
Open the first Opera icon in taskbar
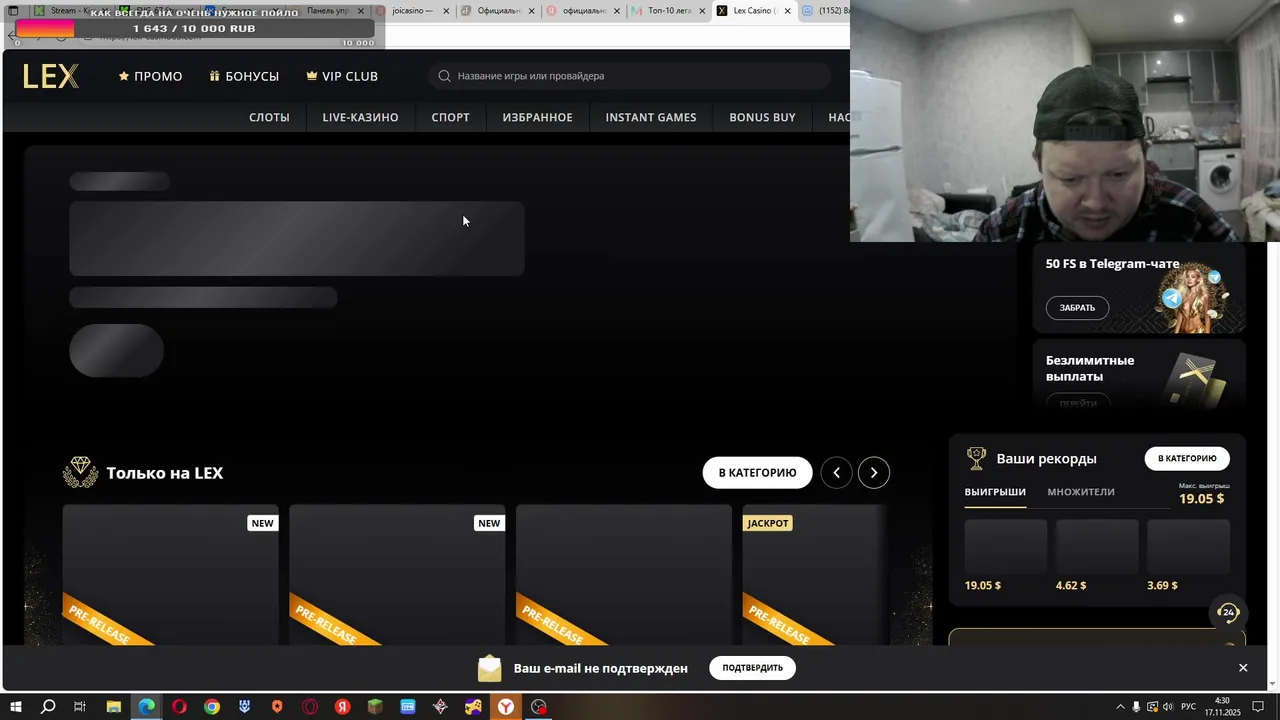(x=179, y=707)
